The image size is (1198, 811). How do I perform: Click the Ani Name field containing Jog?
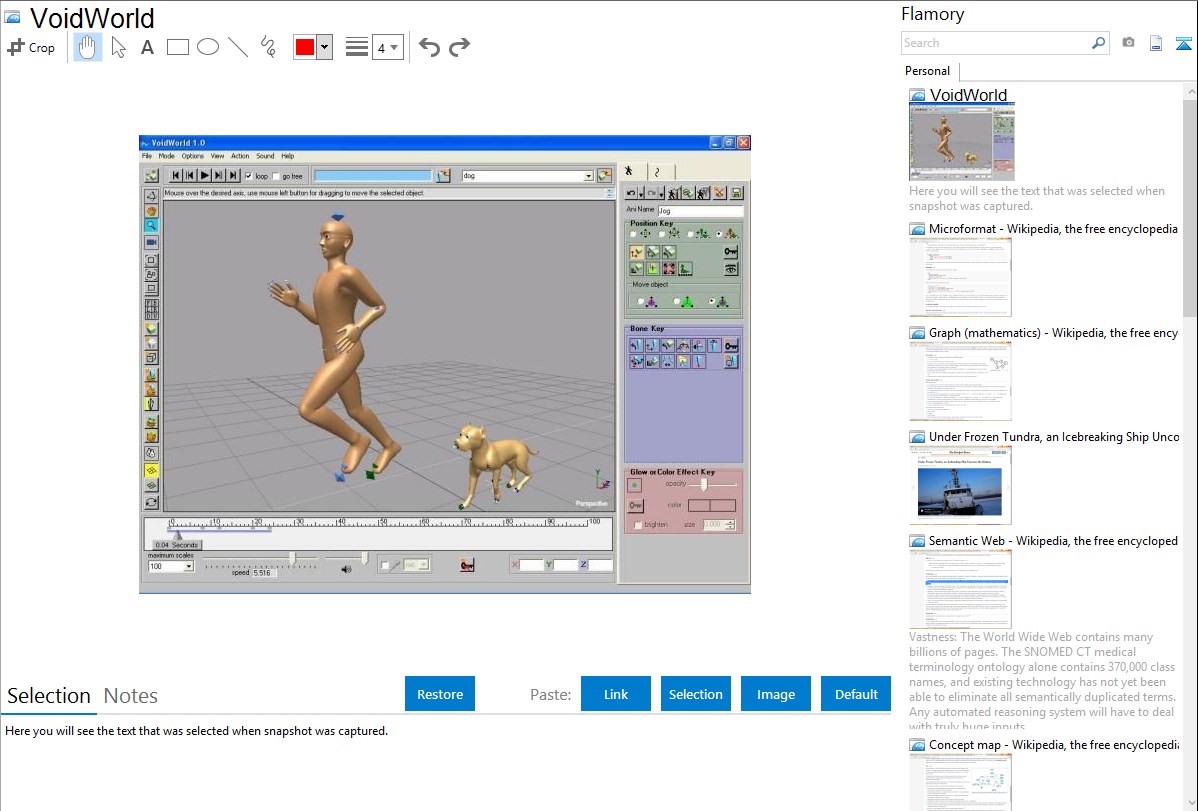(x=700, y=210)
